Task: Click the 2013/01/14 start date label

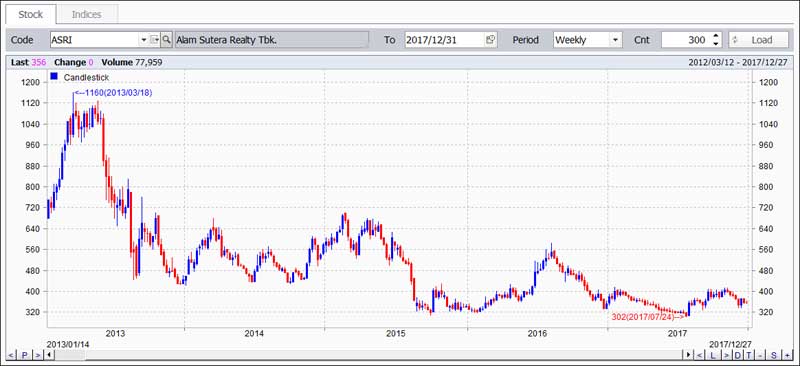Action: tap(68, 345)
